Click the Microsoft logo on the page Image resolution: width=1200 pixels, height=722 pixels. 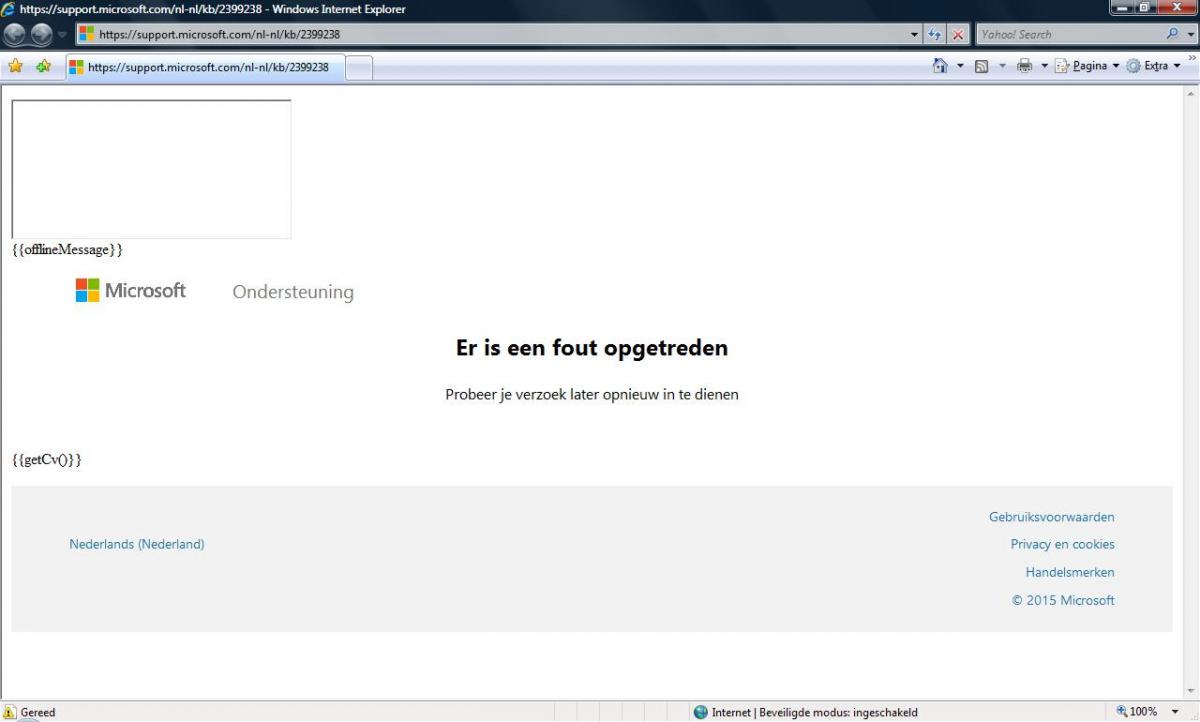(x=131, y=290)
